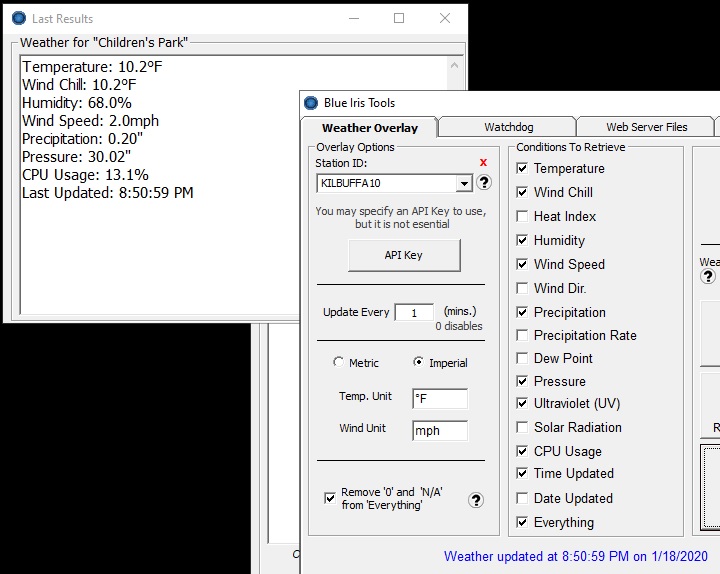This screenshot has height=574, width=720.
Task: Minimize the Last Results window
Action: pos(354,18)
